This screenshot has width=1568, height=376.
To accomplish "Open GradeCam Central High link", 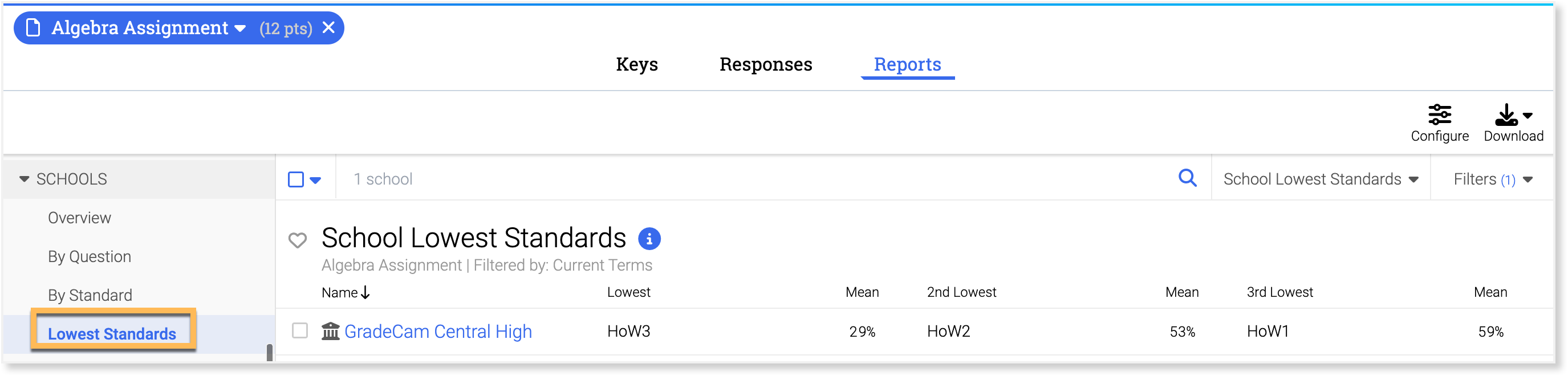I will coord(438,332).
